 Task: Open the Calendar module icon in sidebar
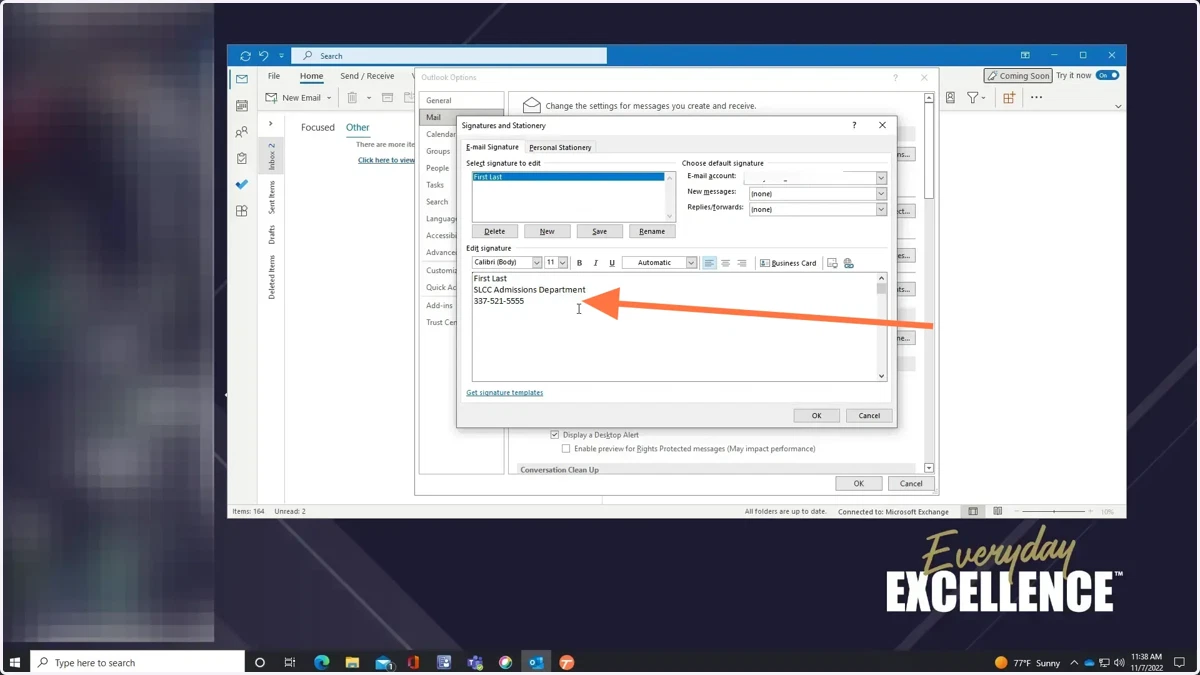coord(241,106)
